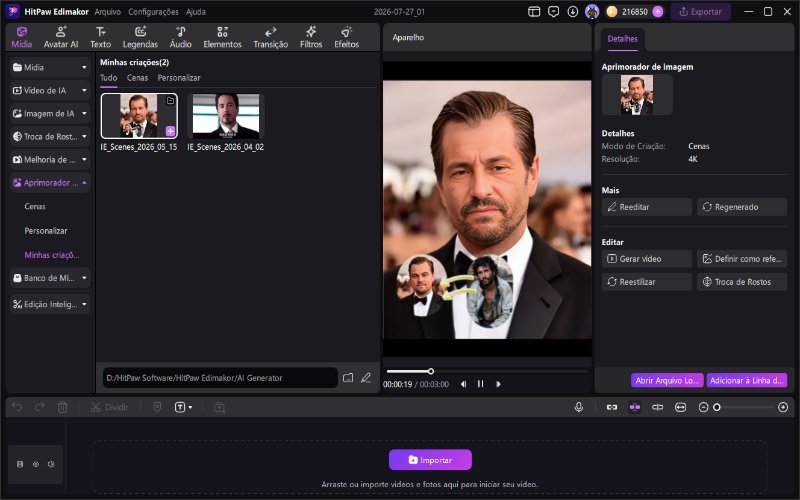Image resolution: width=800 pixels, height=500 pixels.
Task: Open the Filtros tool
Action: [x=311, y=37]
